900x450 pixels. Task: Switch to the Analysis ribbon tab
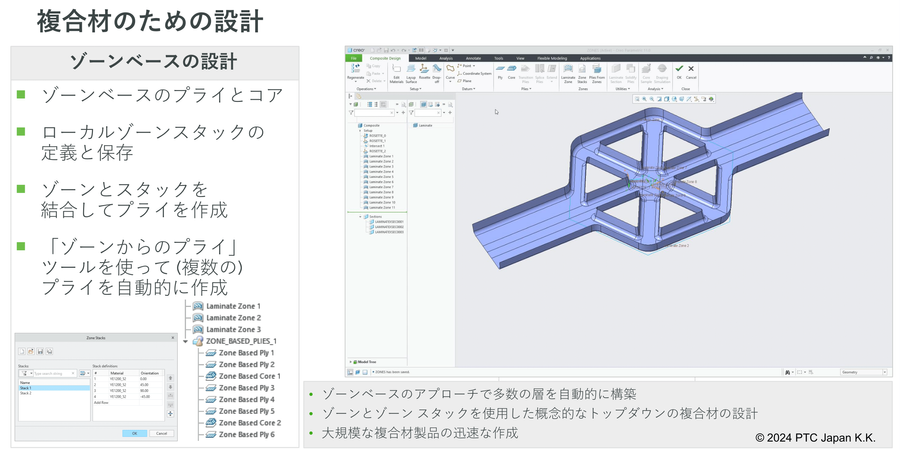[446, 58]
